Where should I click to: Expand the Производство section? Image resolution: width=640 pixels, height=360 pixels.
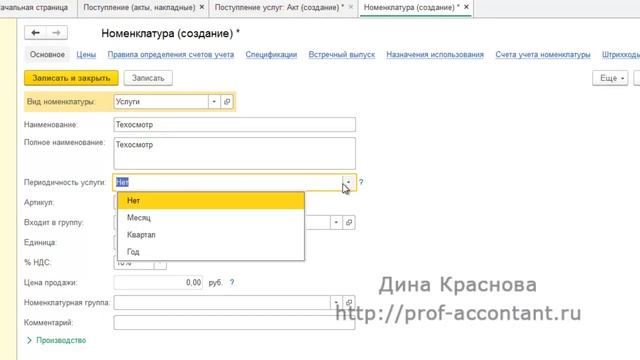pyautogui.click(x=57, y=340)
